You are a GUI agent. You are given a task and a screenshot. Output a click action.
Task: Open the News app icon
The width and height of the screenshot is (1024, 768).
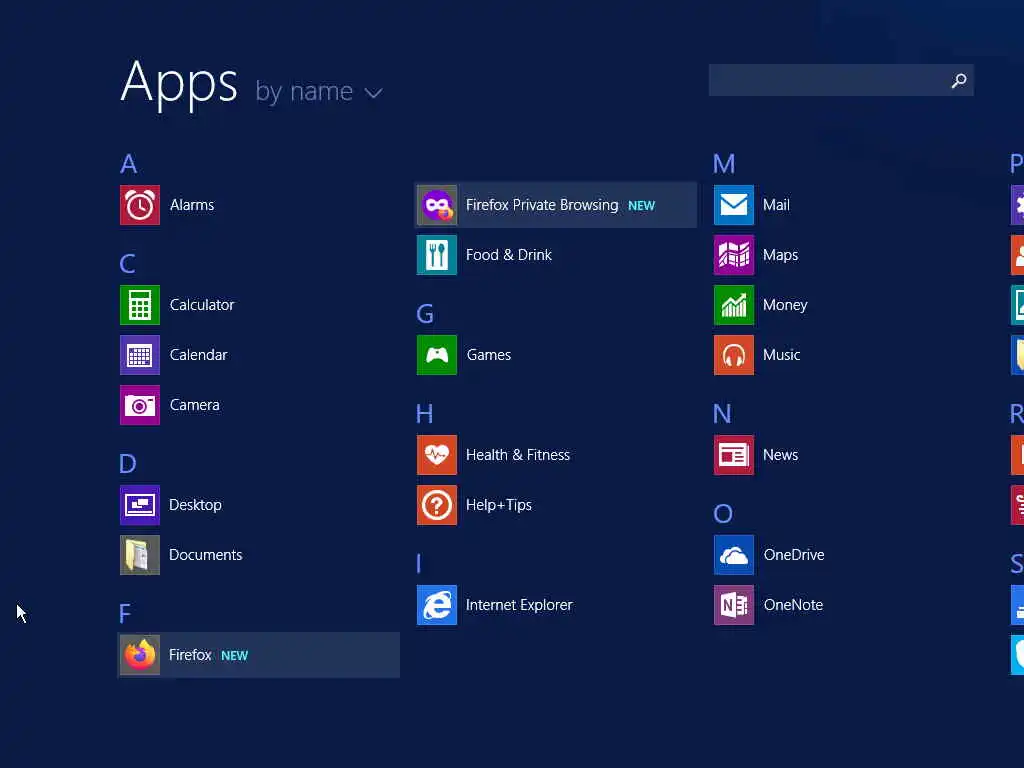click(x=734, y=455)
